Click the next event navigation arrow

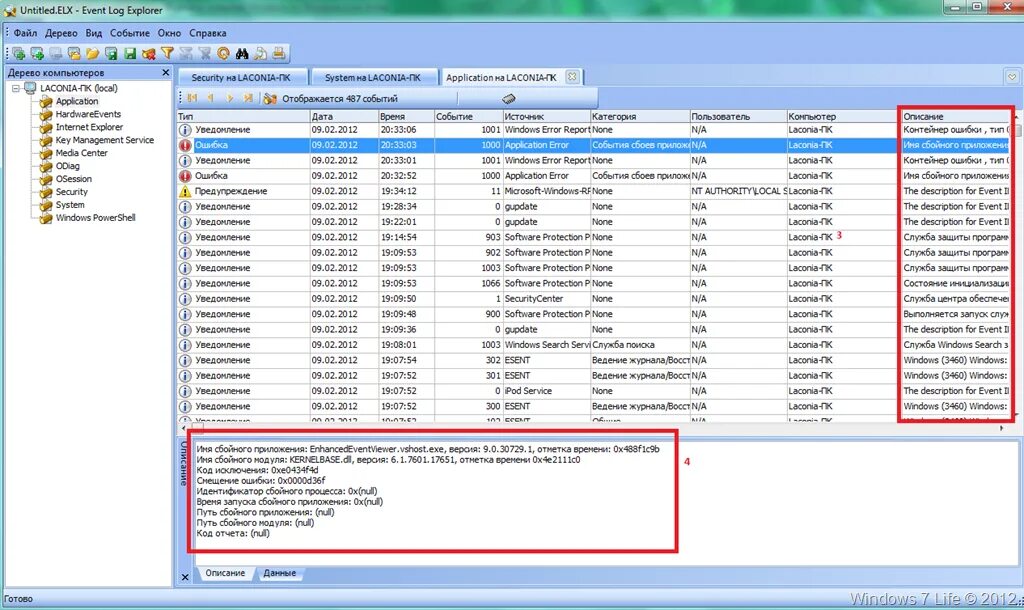coord(229,98)
